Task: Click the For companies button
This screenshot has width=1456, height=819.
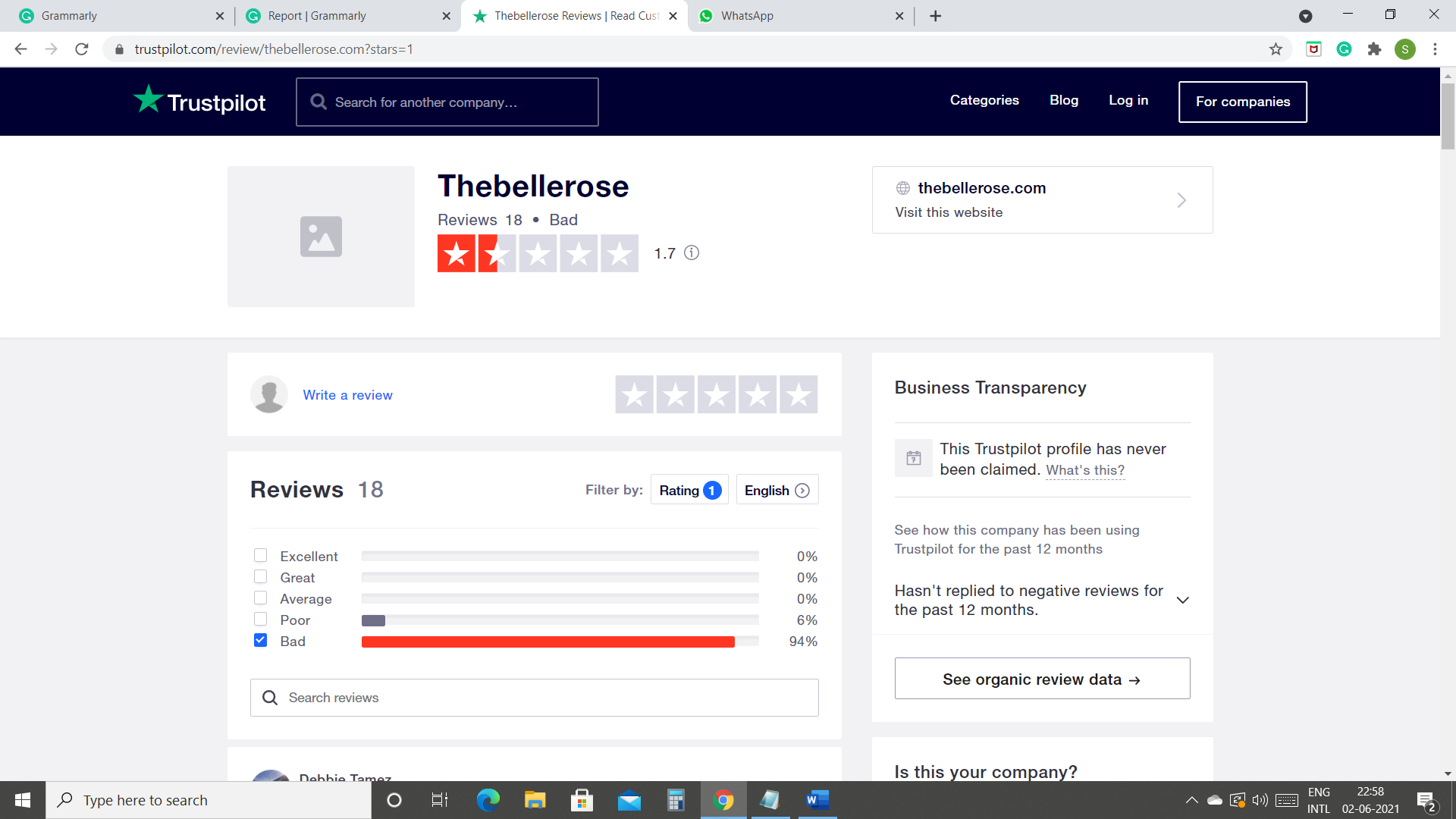Action: click(1242, 102)
